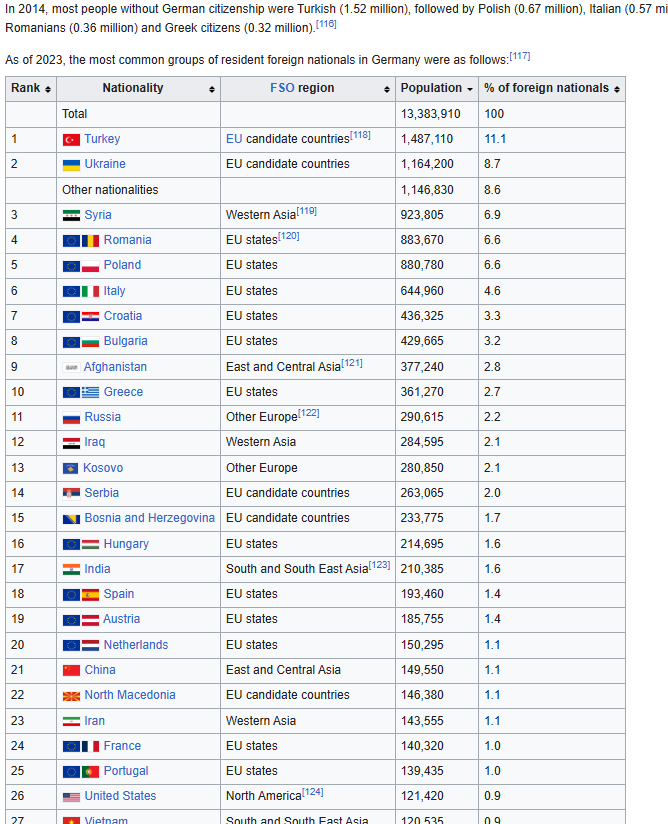Click the France flag icon

90,747
